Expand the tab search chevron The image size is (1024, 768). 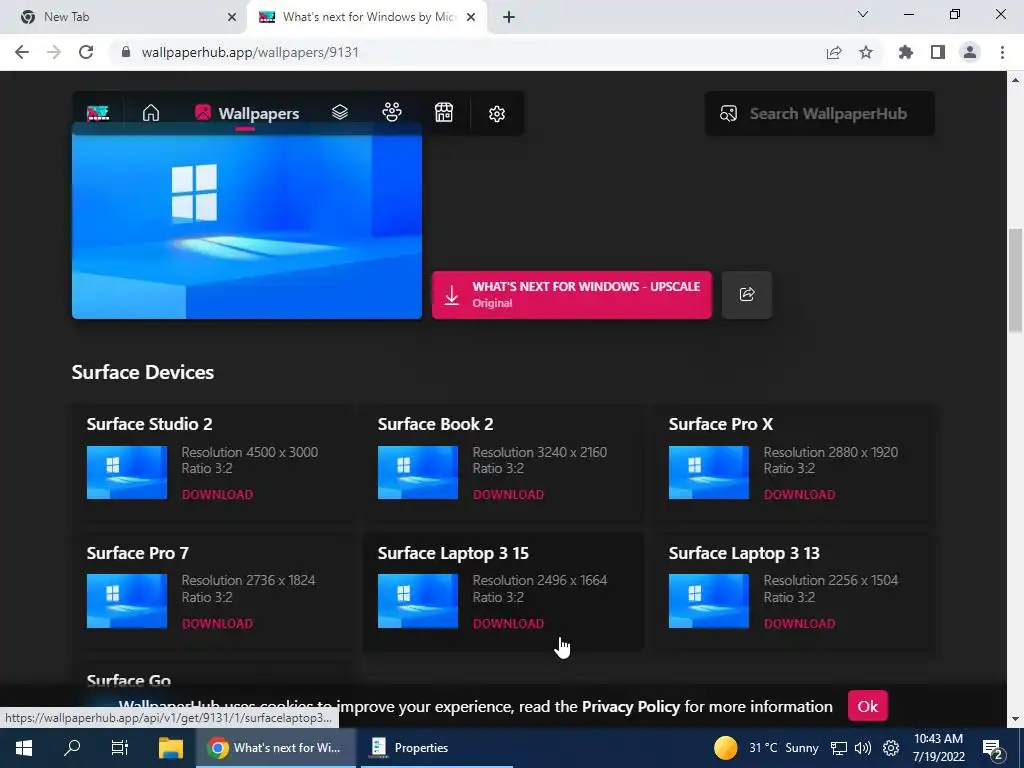[x=863, y=14]
